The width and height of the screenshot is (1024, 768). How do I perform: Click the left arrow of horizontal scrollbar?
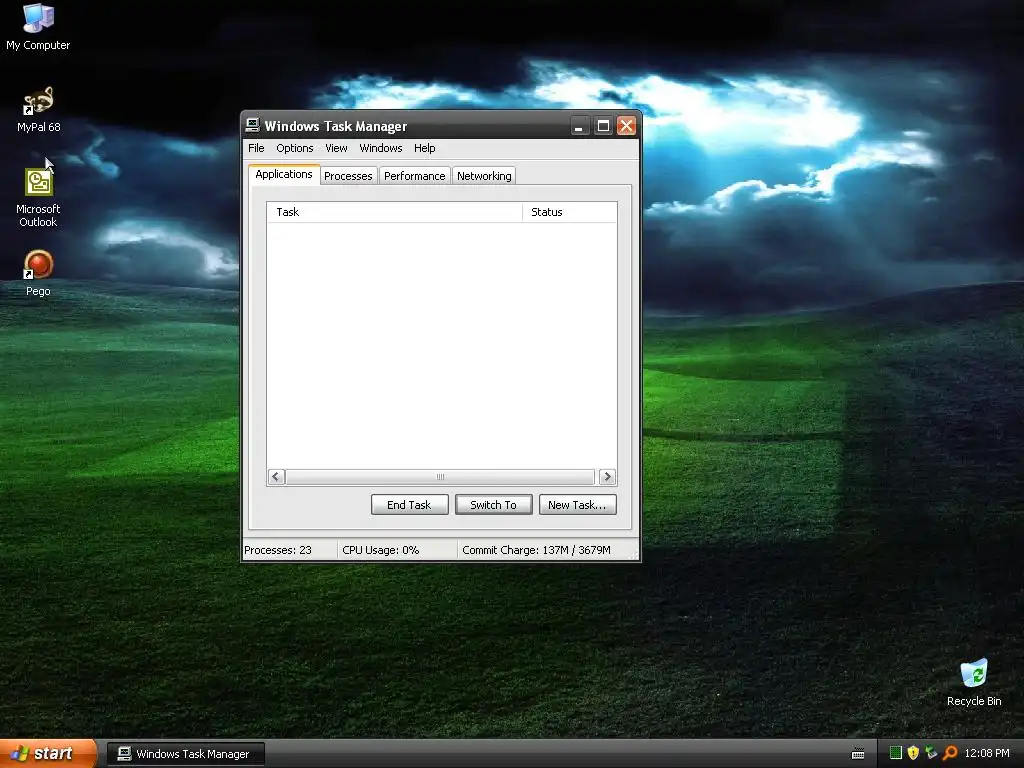276,477
